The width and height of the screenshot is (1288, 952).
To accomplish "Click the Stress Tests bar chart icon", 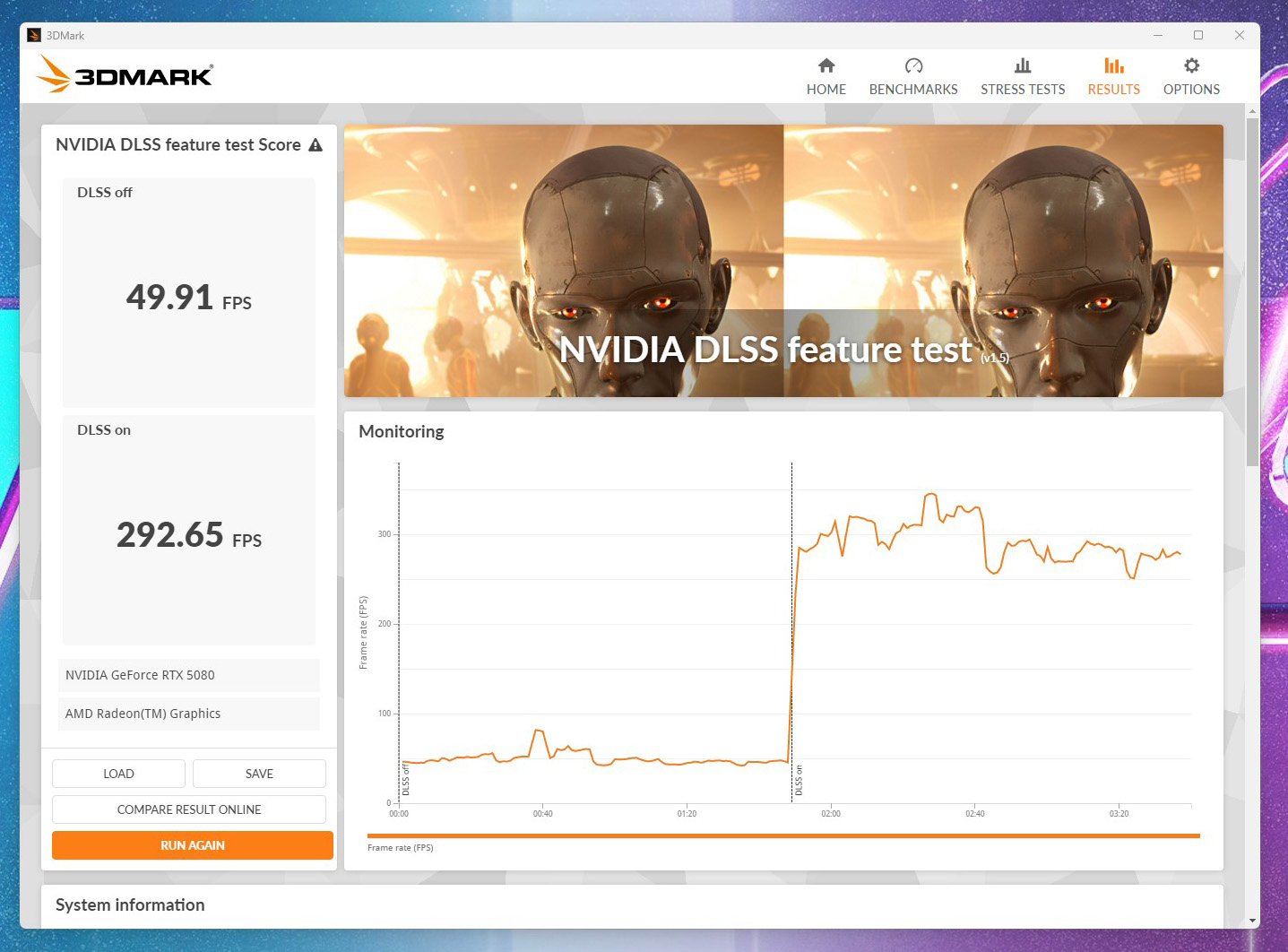I will click(x=1022, y=65).
